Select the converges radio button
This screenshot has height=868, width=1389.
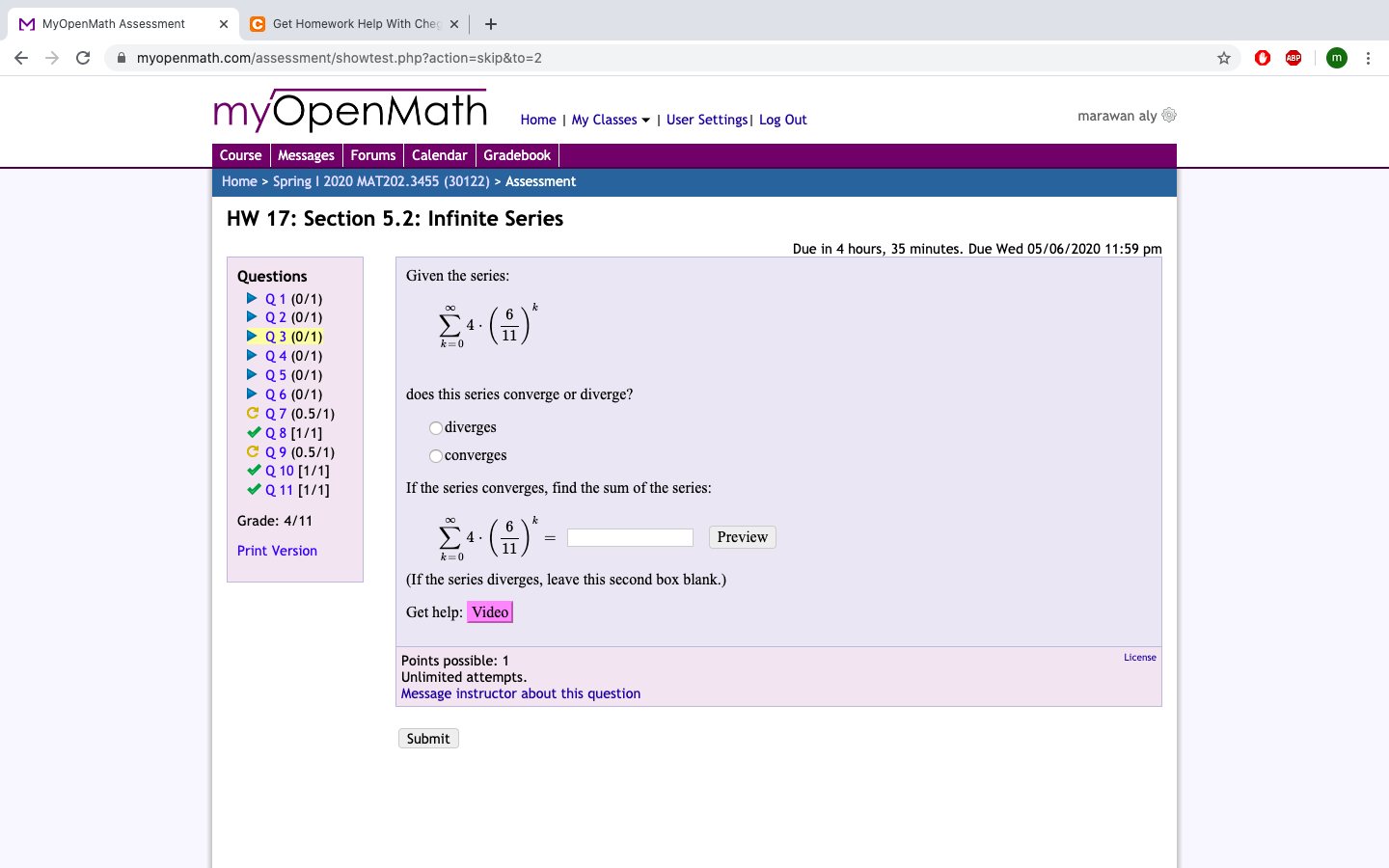tap(435, 455)
